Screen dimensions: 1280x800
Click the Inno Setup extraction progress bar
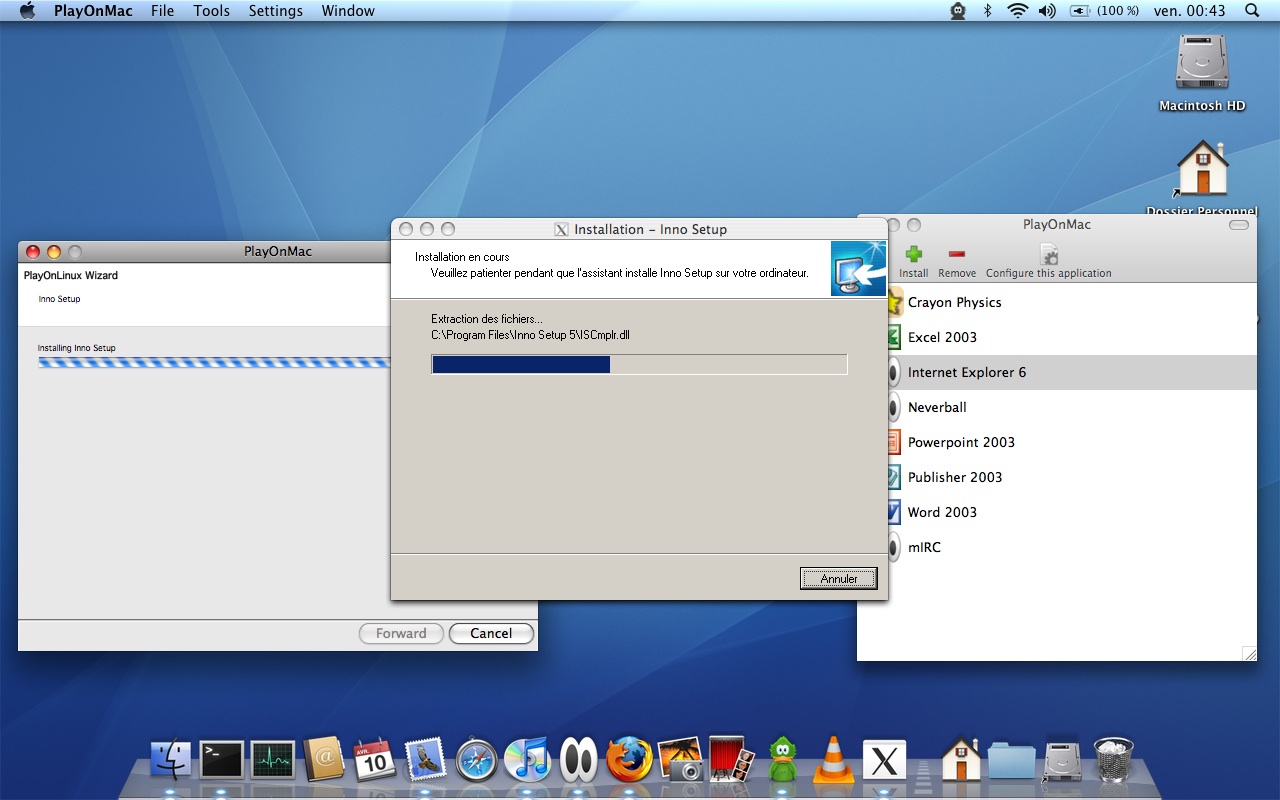(x=639, y=364)
